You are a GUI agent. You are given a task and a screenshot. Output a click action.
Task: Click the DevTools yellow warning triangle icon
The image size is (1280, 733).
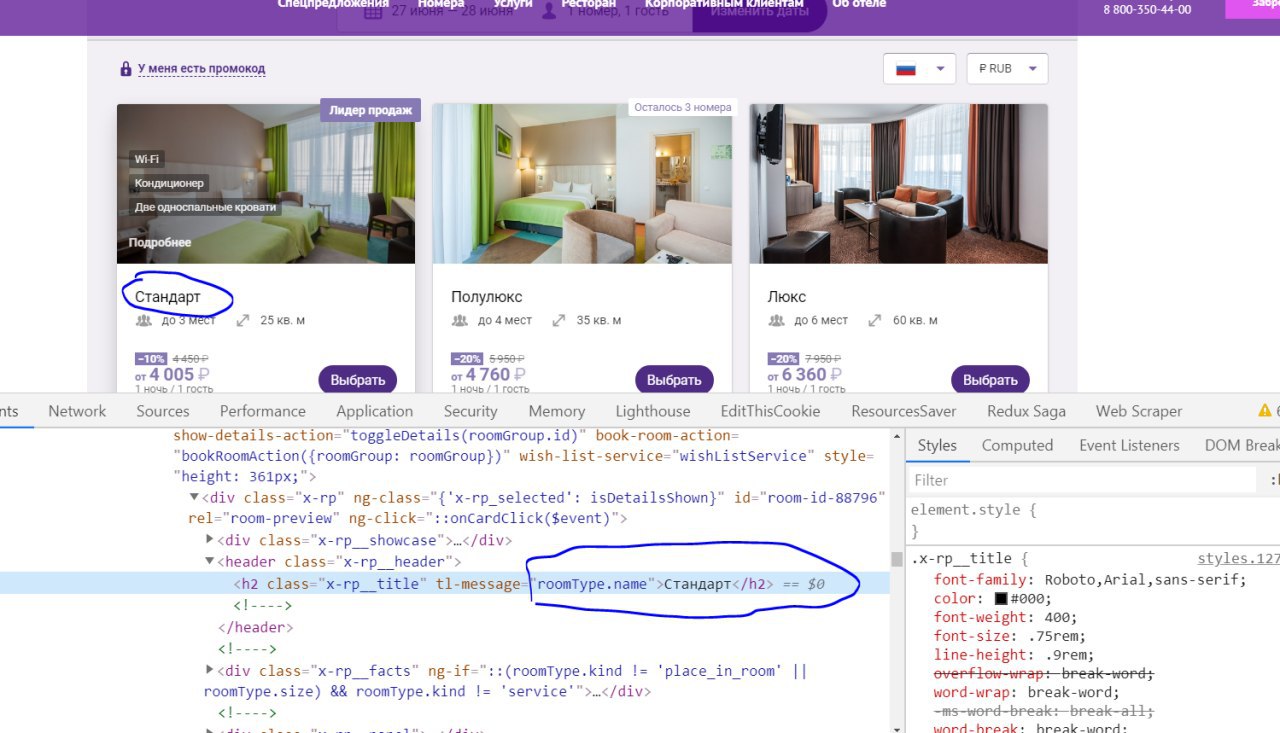click(1265, 411)
